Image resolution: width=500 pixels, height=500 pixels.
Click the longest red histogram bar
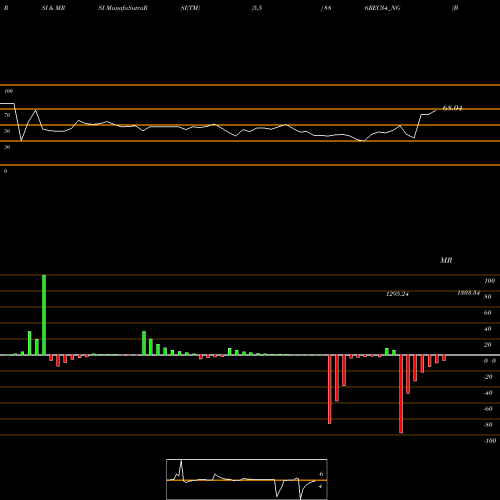pyautogui.click(x=401, y=394)
